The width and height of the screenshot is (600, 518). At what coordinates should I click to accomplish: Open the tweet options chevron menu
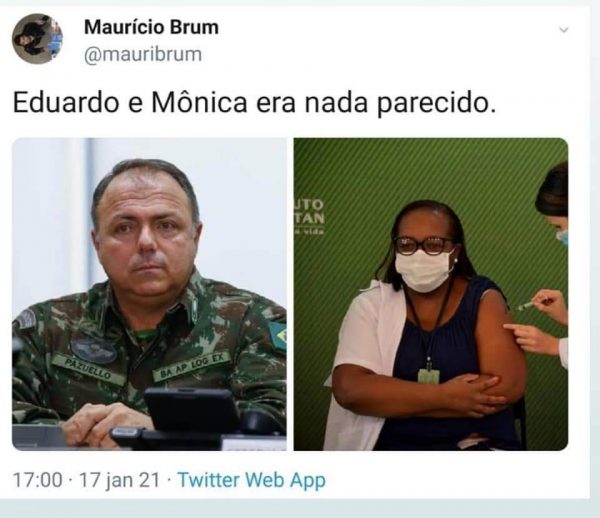coord(564,29)
